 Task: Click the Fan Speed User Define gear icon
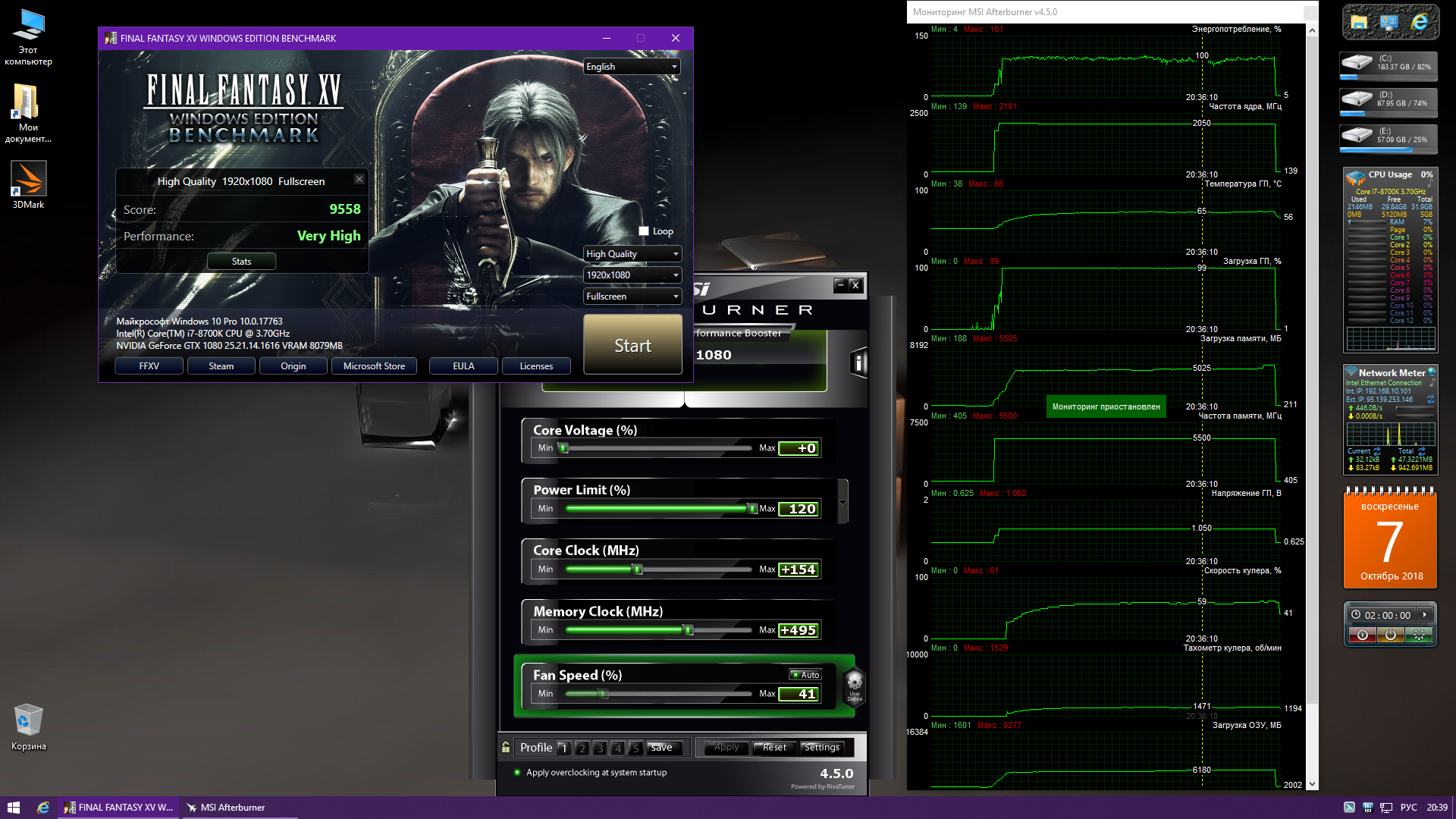[854, 681]
